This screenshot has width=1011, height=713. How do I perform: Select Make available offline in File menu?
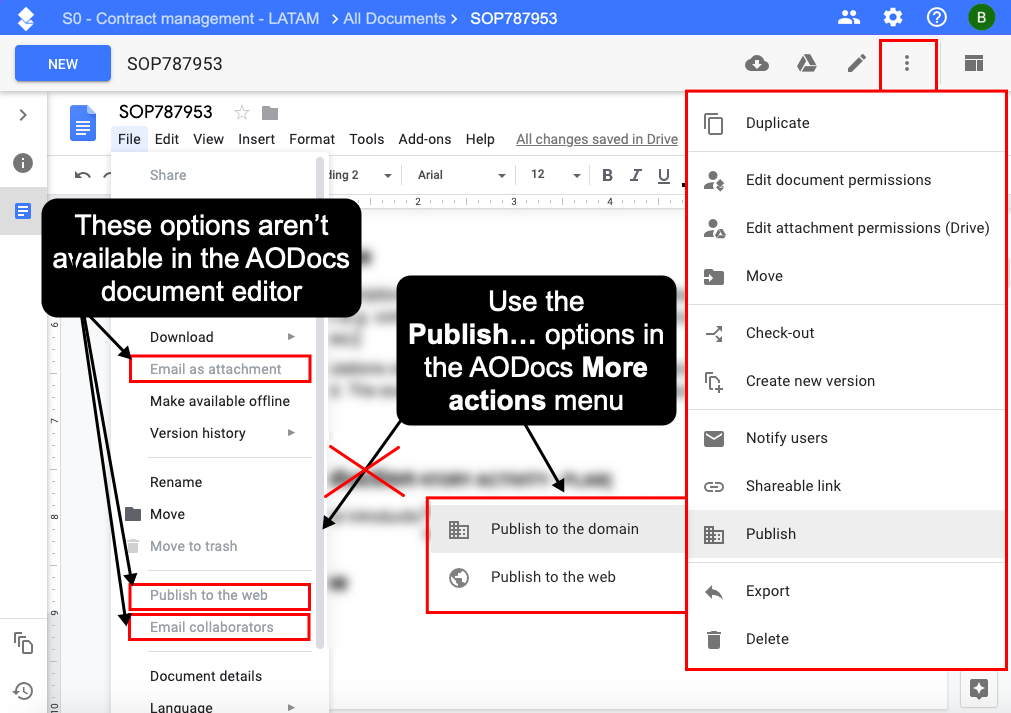(220, 401)
